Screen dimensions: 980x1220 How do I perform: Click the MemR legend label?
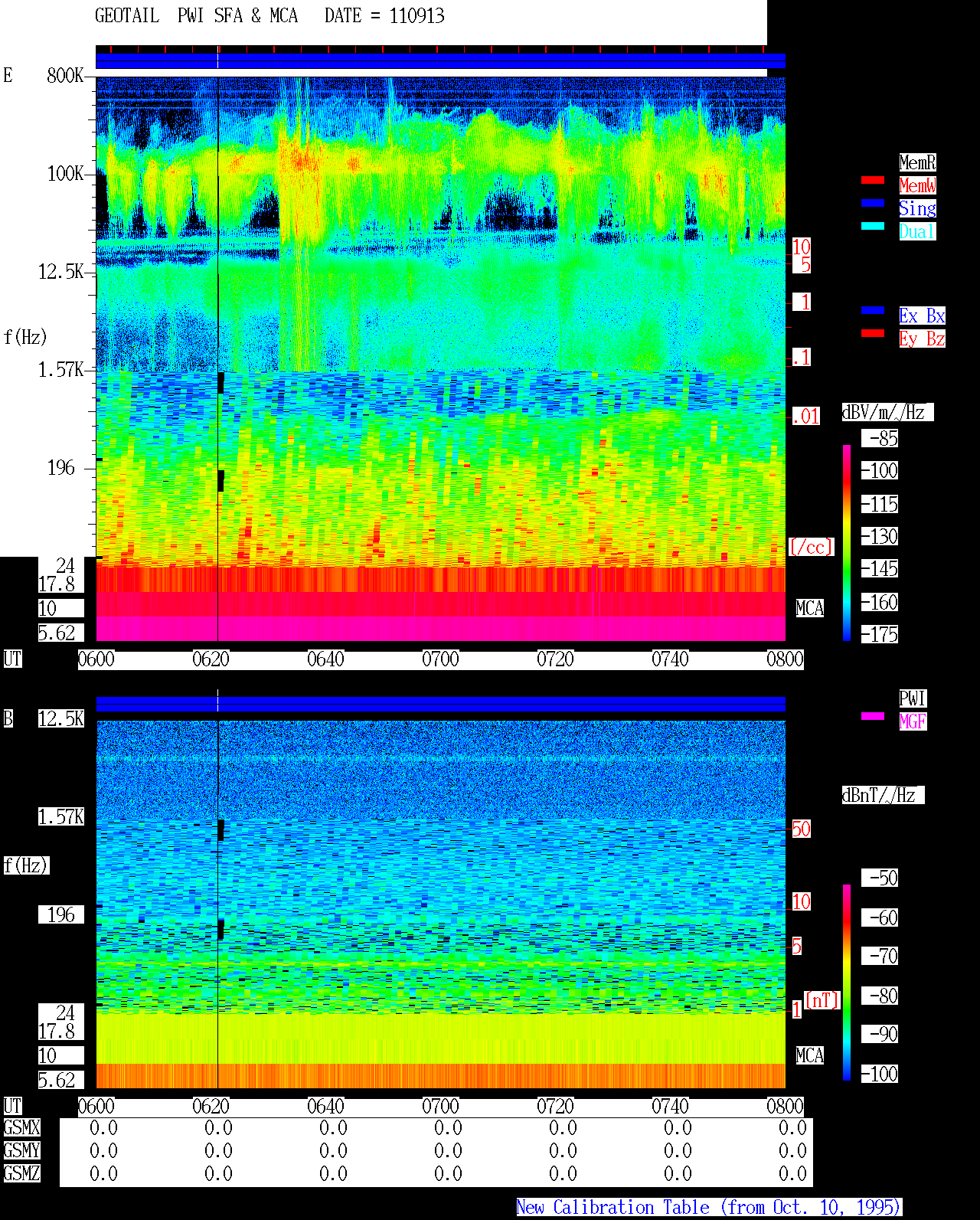click(x=917, y=162)
